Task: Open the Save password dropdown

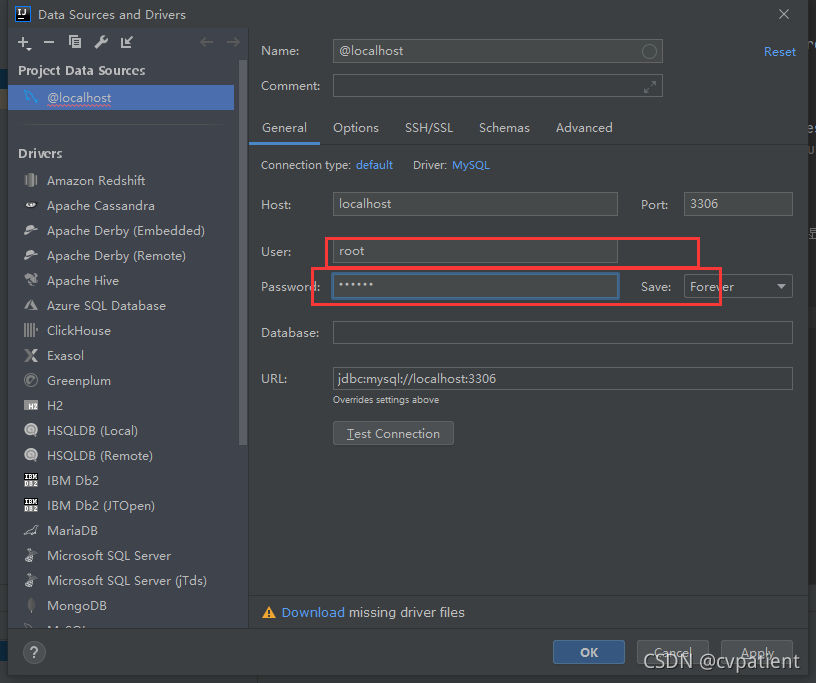Action: pyautogui.click(x=738, y=286)
